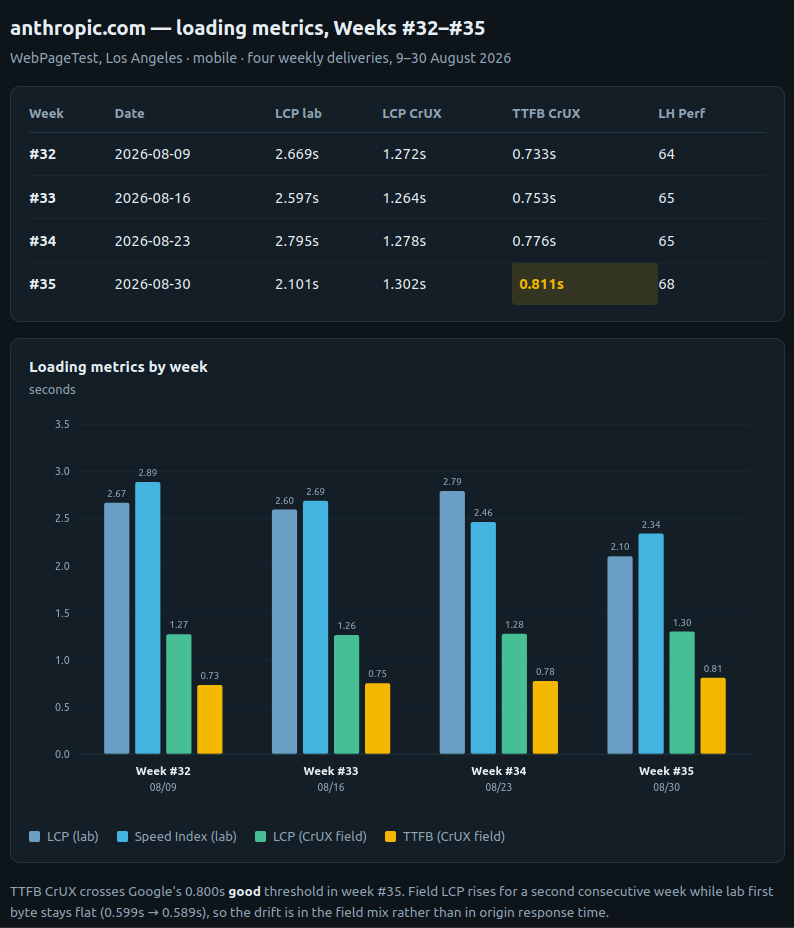Click the date 2026-08-09
This screenshot has width=794, height=928.
[153, 154]
